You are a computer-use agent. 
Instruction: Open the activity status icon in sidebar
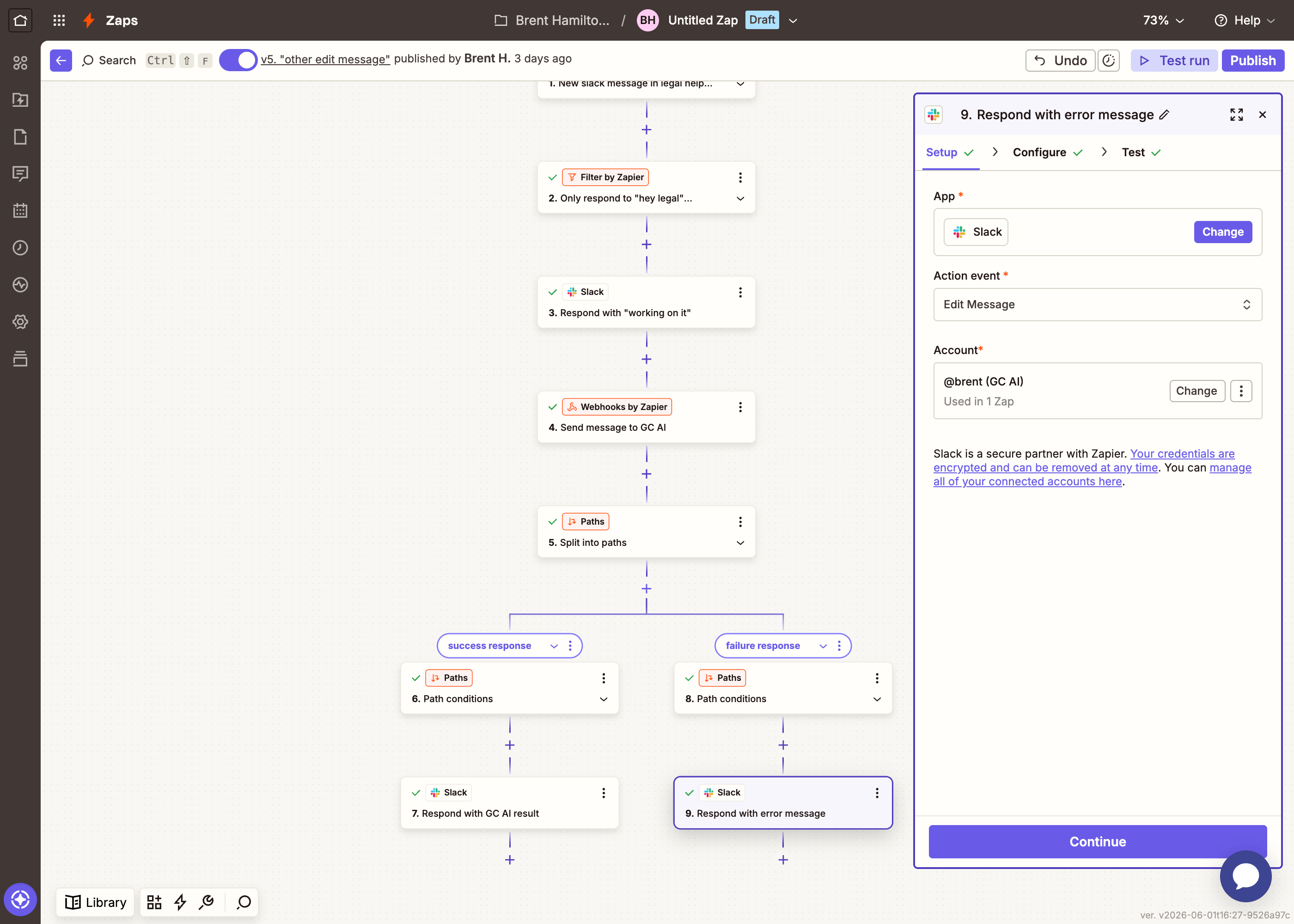coord(20,284)
